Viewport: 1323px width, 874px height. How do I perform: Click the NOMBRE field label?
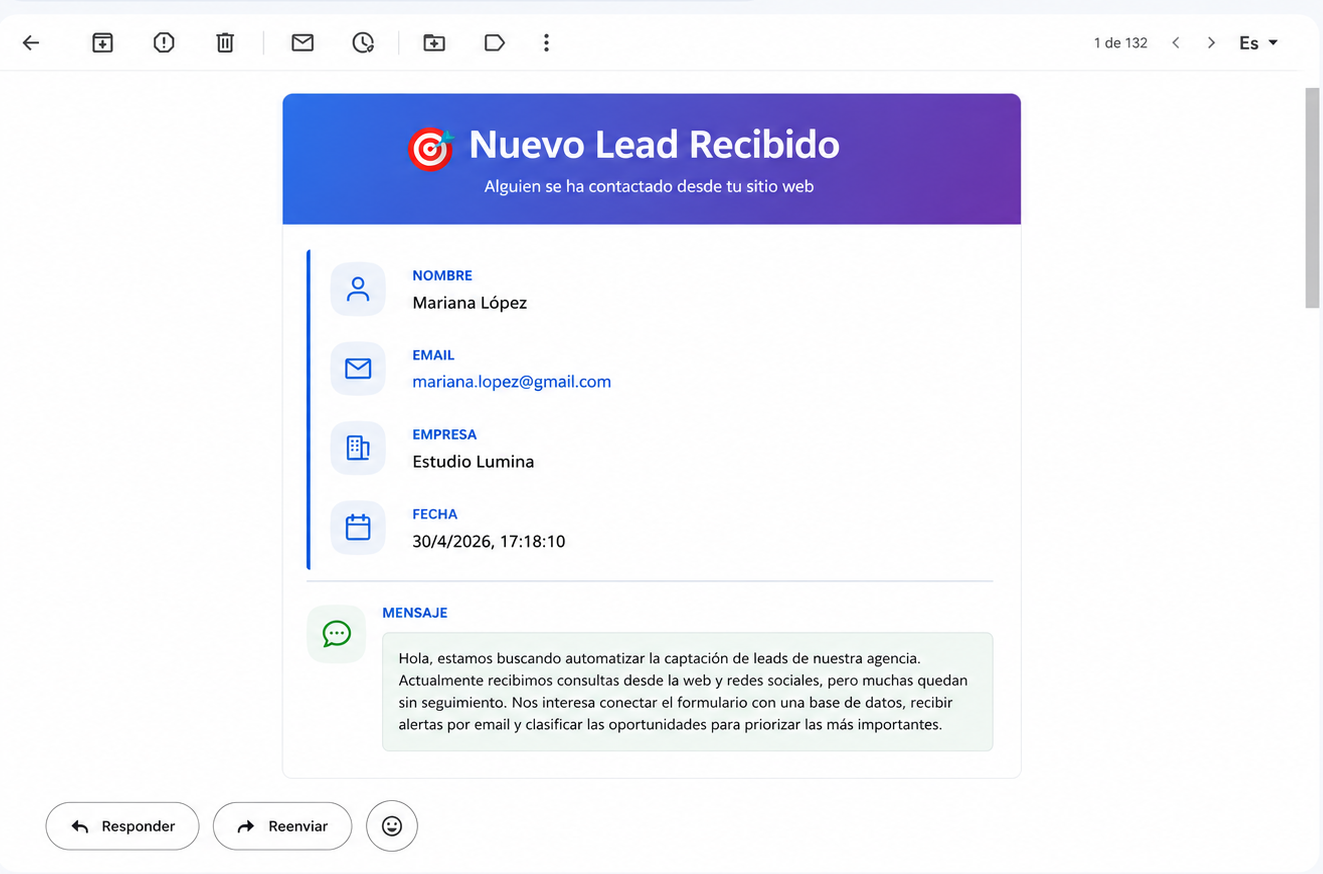[x=442, y=276]
